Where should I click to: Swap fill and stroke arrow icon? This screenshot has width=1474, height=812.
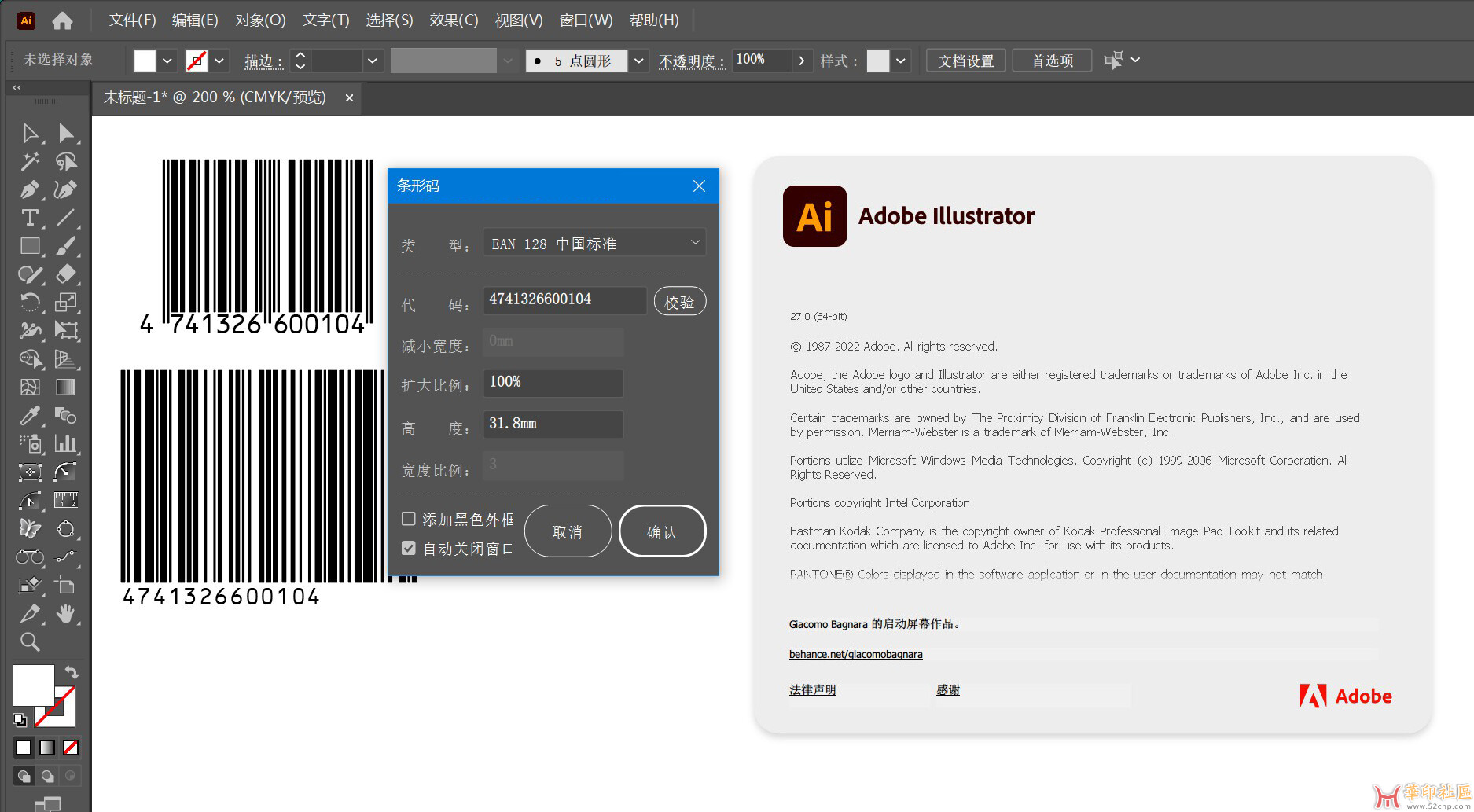tap(72, 672)
